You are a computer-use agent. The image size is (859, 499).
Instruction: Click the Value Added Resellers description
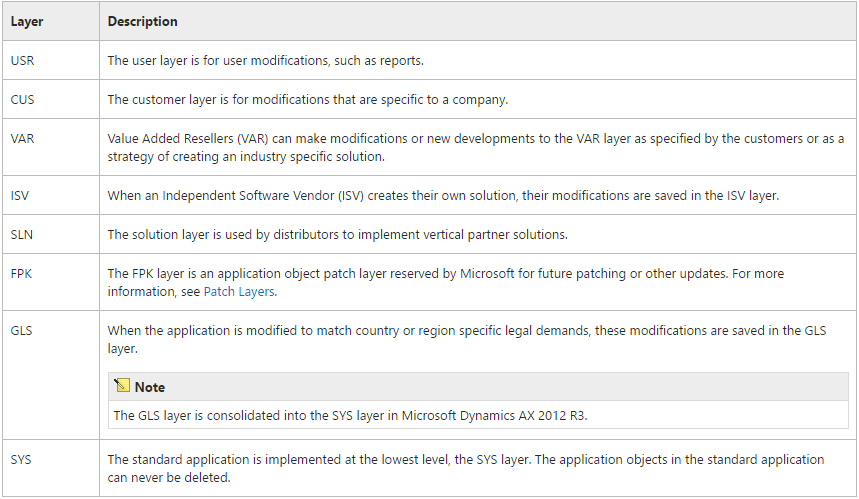pos(476,147)
